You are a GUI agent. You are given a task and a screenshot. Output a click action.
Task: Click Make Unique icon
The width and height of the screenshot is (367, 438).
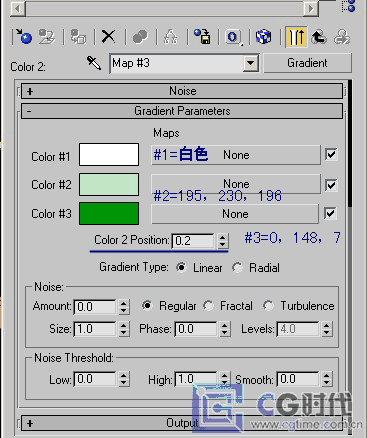pyautogui.click(x=171, y=36)
